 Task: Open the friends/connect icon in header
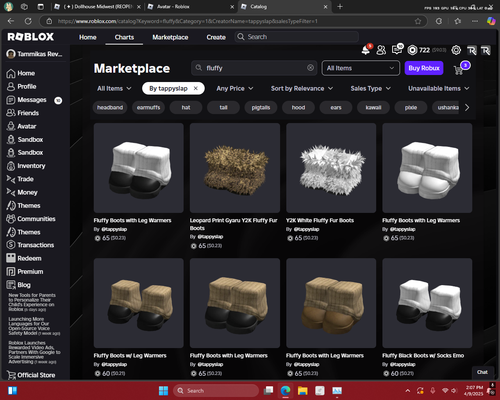coord(381,50)
